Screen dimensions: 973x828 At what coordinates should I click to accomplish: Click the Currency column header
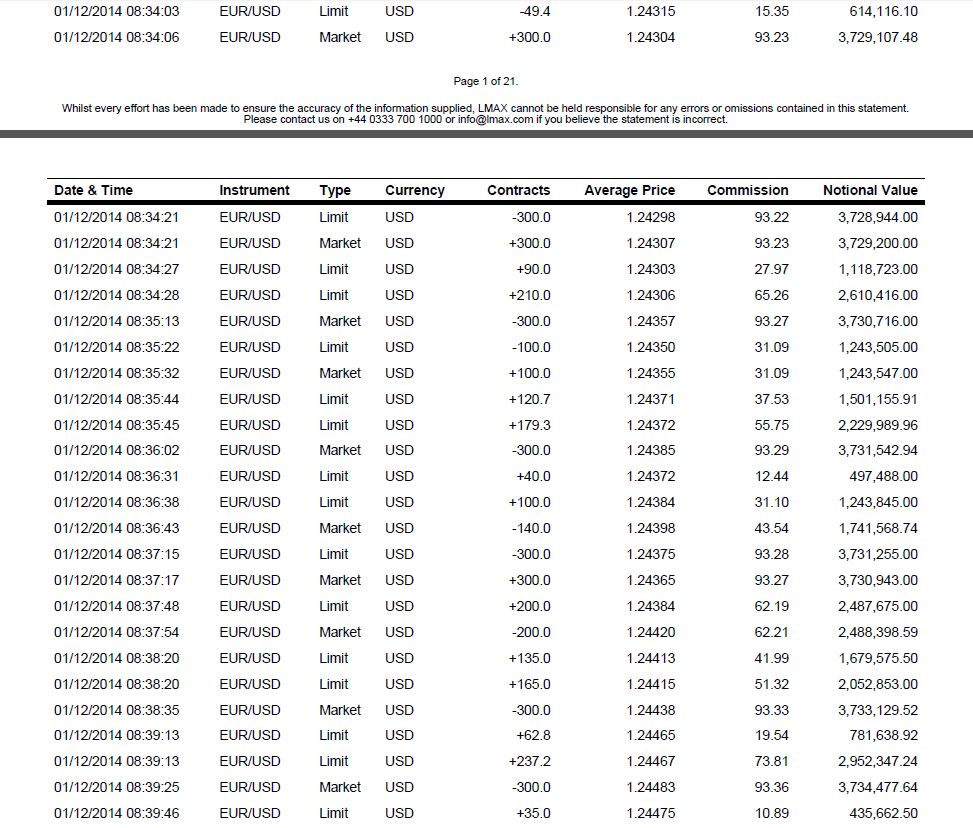415,191
